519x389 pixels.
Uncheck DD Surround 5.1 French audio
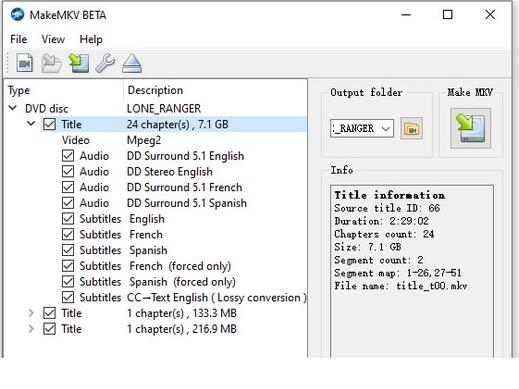pos(68,187)
